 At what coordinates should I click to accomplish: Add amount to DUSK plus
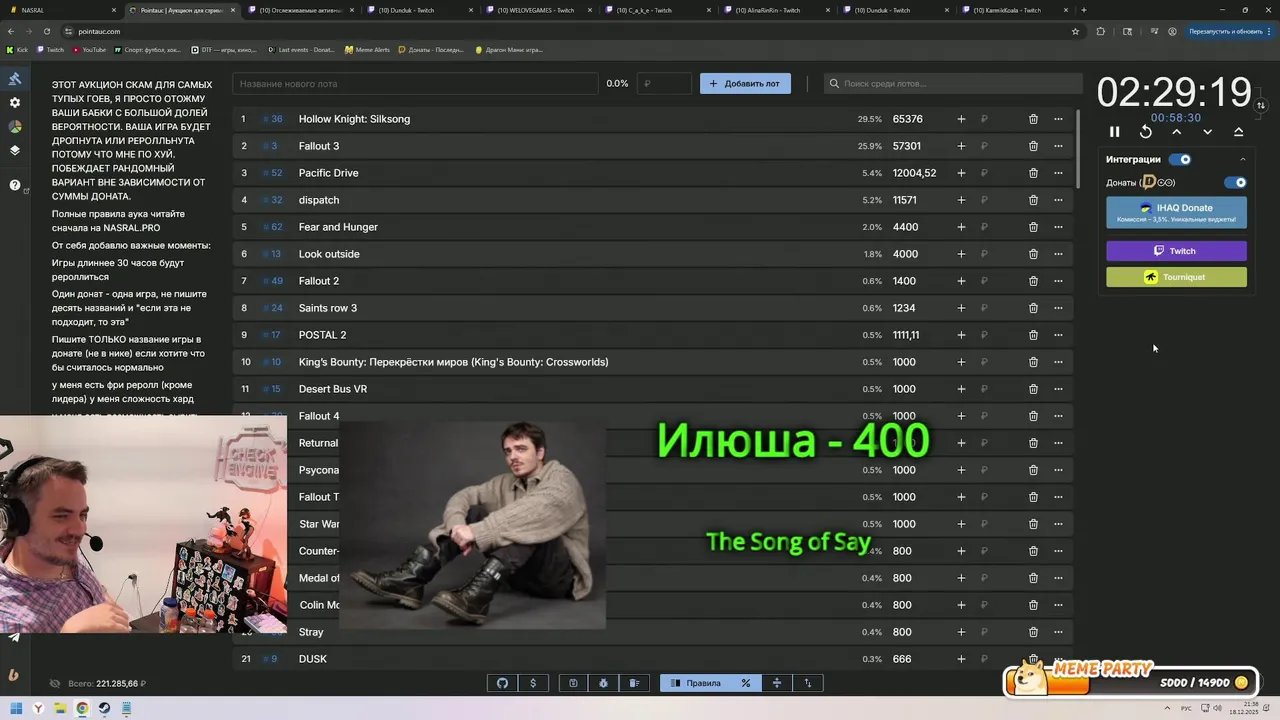(961, 659)
